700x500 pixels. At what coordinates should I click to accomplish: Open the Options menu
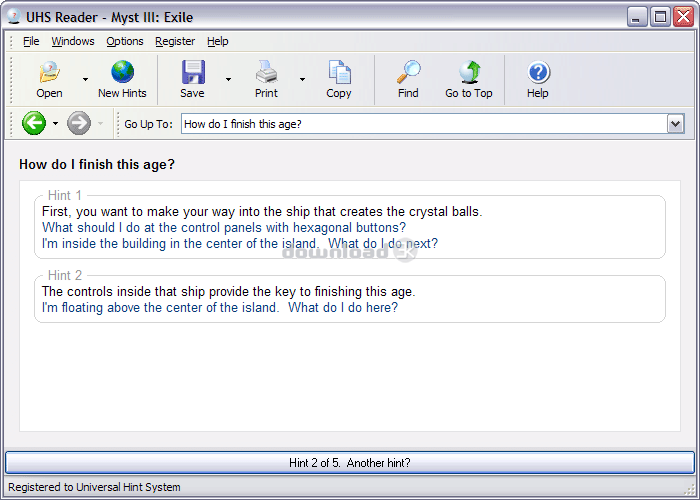click(x=125, y=41)
